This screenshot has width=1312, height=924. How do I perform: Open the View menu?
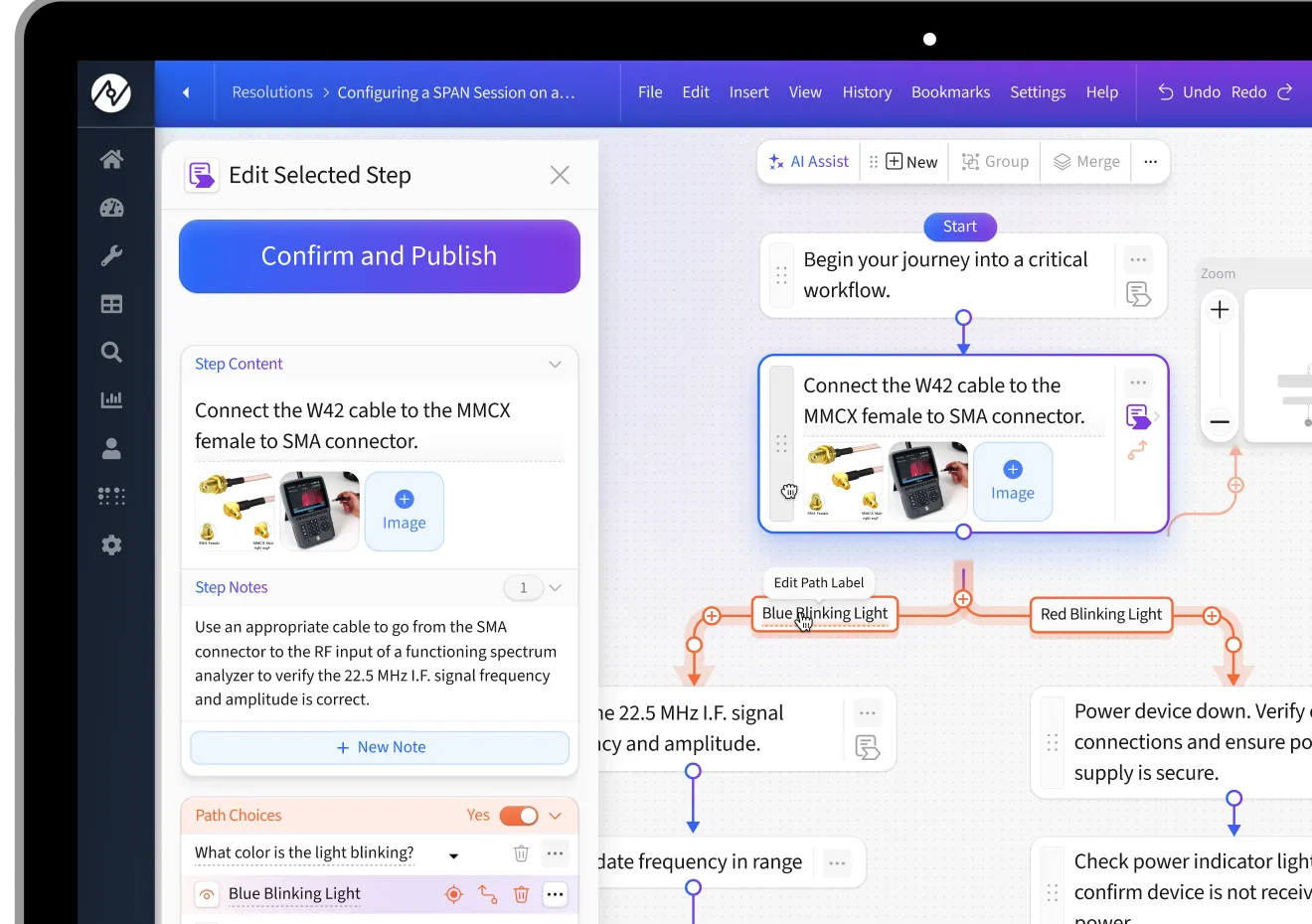coord(805,92)
